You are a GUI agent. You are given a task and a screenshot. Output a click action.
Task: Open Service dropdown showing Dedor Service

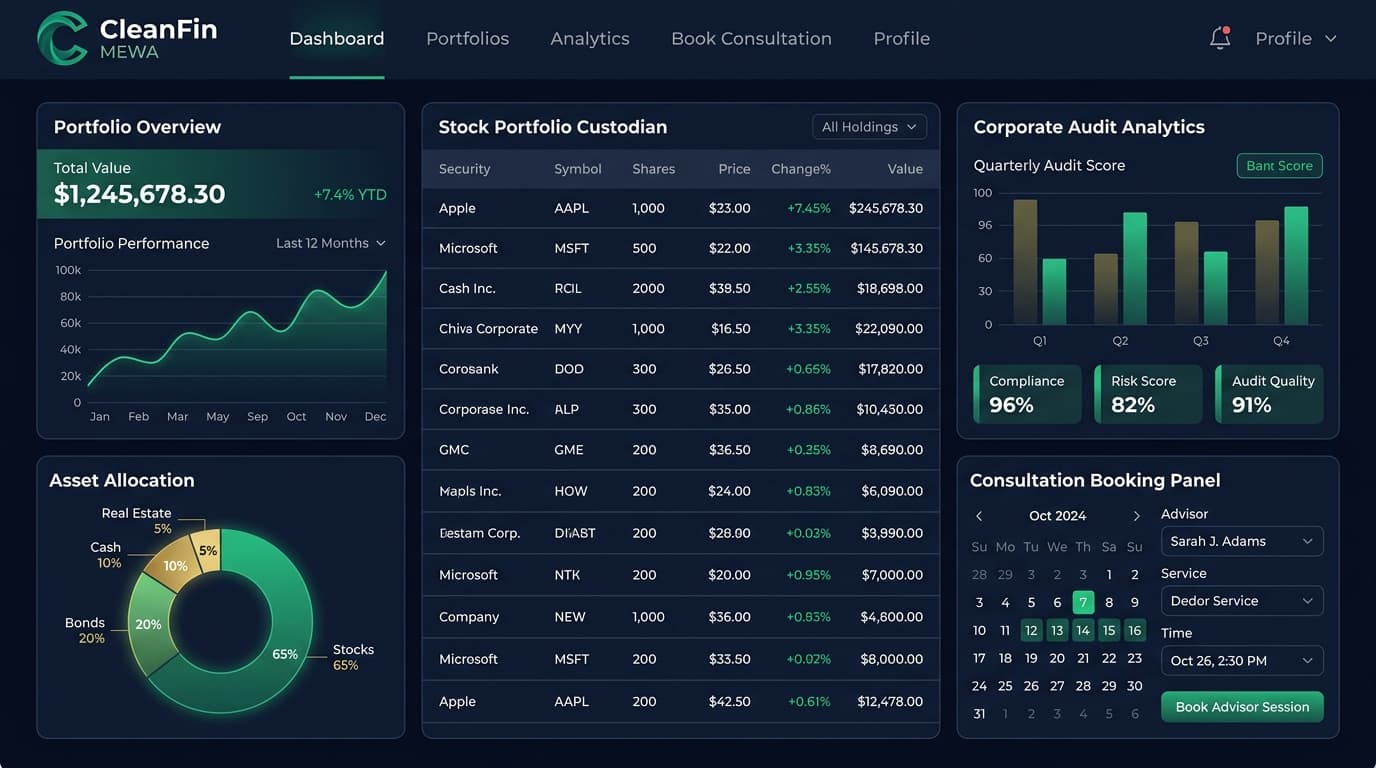pos(1242,601)
